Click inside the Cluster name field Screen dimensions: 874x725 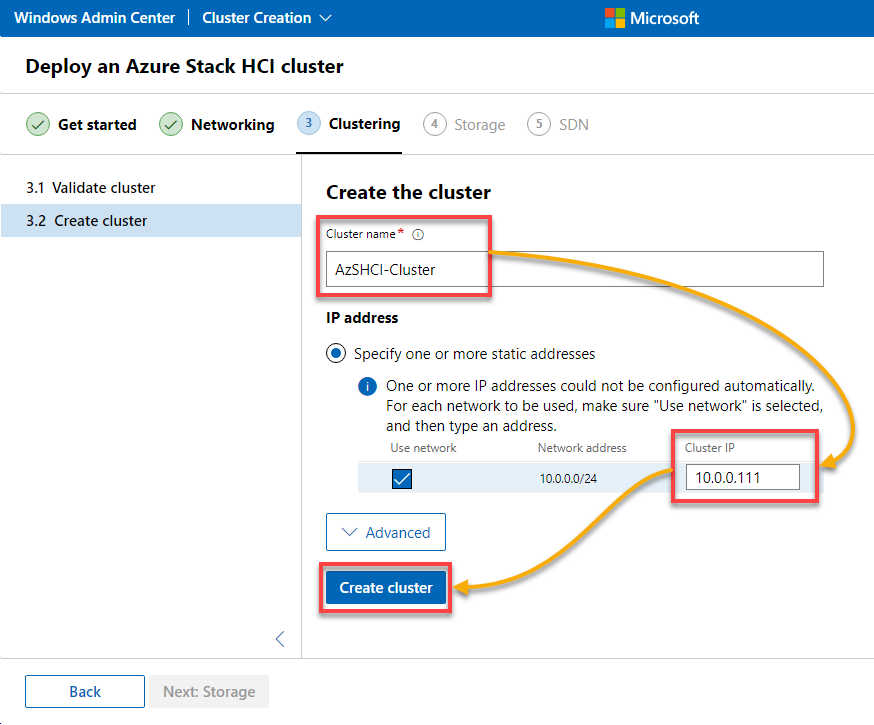pyautogui.click(x=575, y=269)
